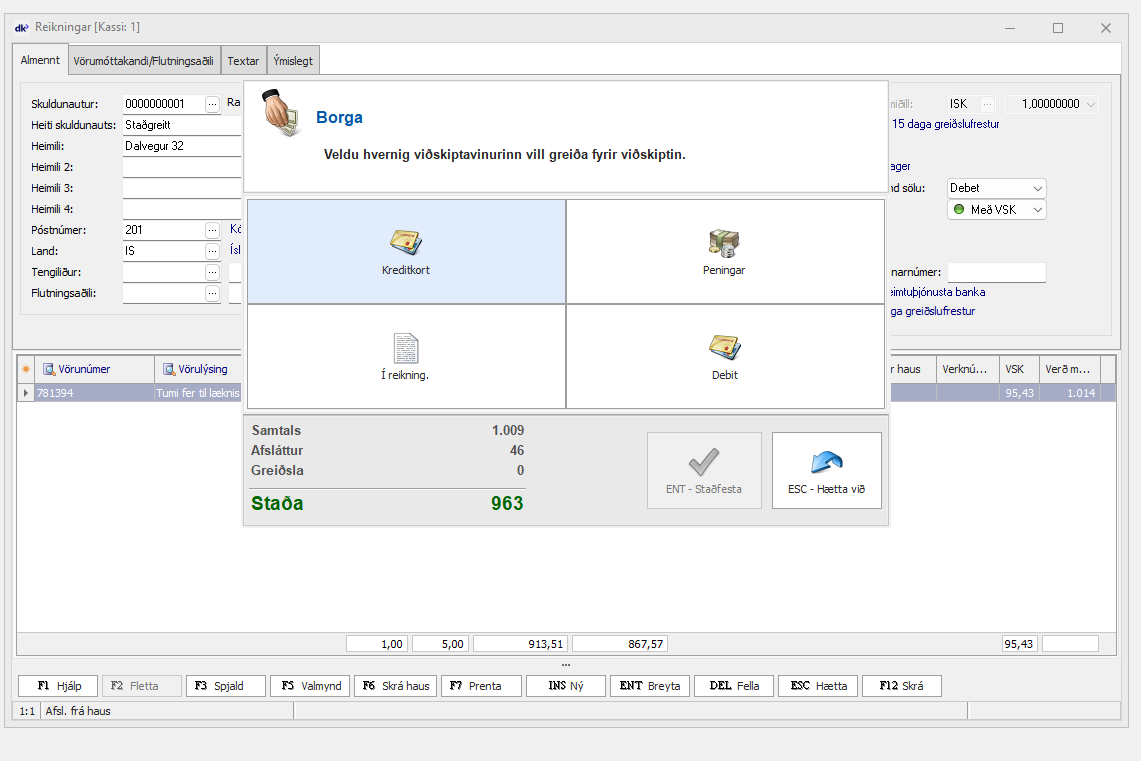Open the Með VSK dropdown
This screenshot has height=761, width=1141.
(1037, 210)
